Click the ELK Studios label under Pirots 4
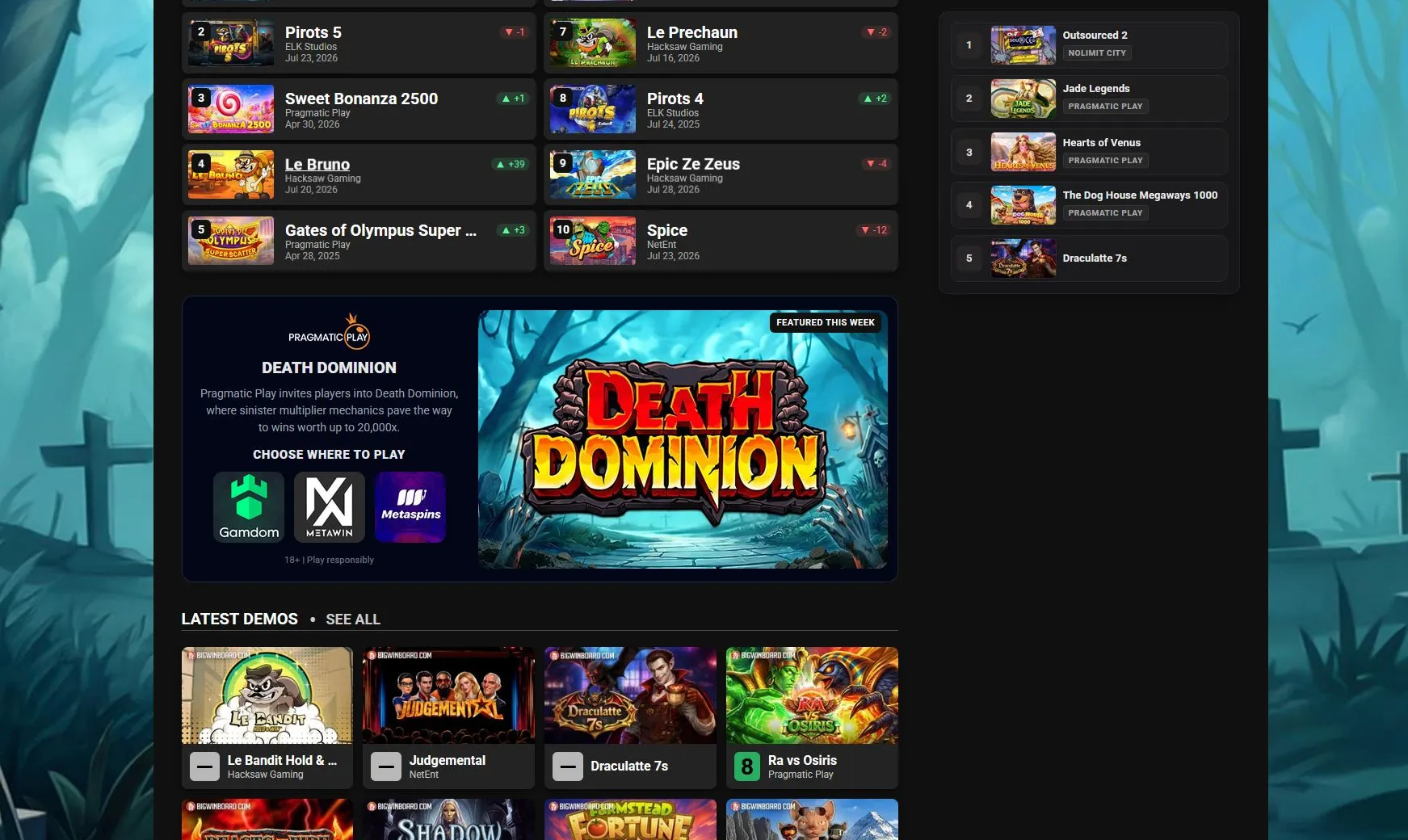This screenshot has width=1408, height=840. [673, 113]
